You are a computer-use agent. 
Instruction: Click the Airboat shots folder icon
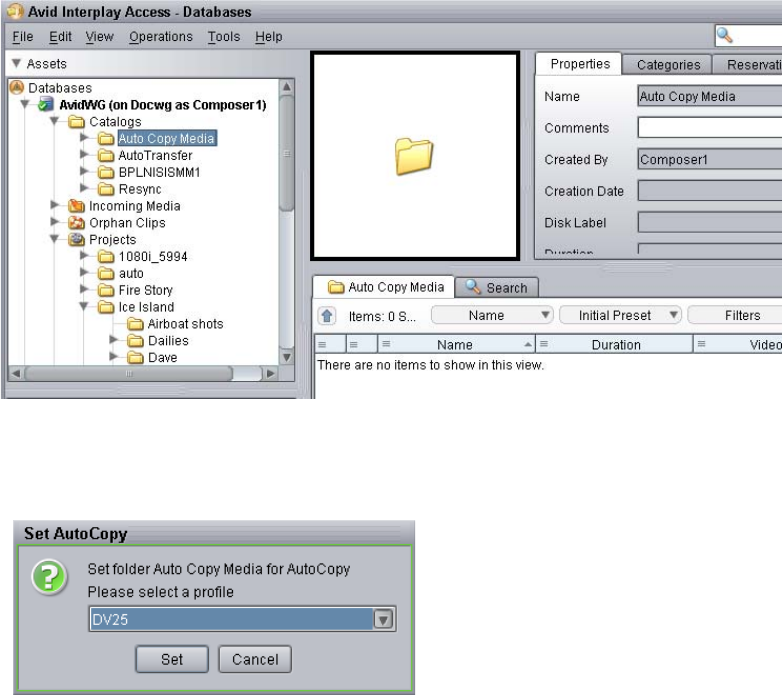point(135,324)
